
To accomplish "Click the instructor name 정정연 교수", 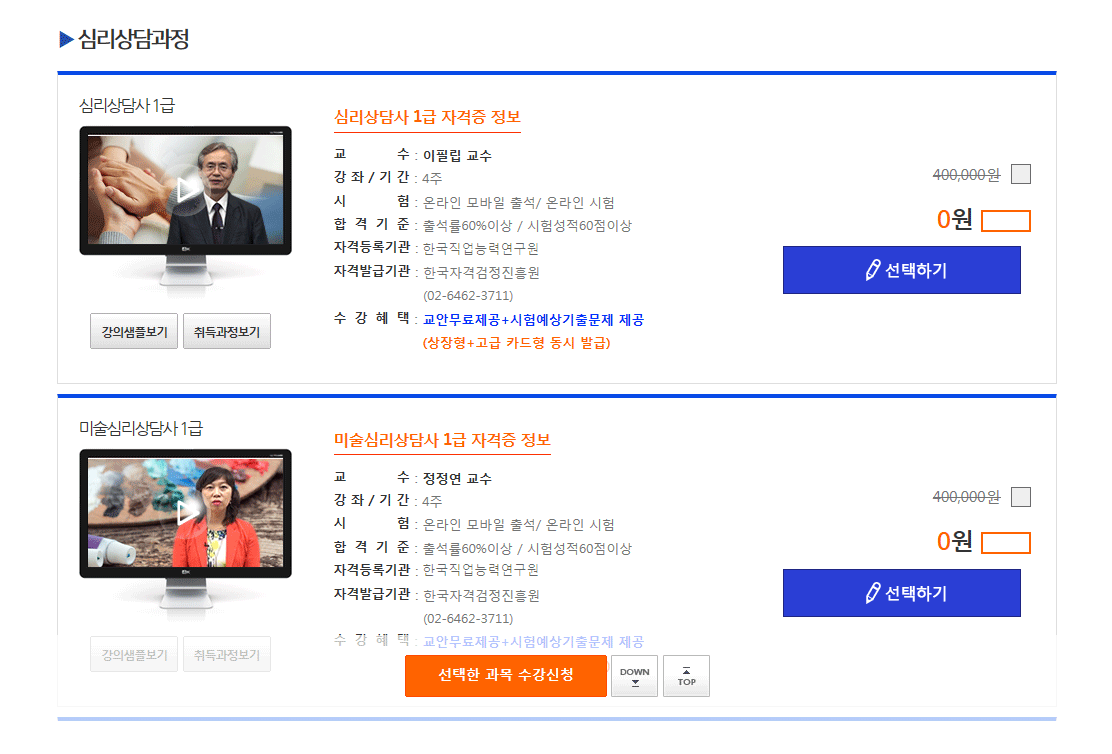I will pos(457,479).
